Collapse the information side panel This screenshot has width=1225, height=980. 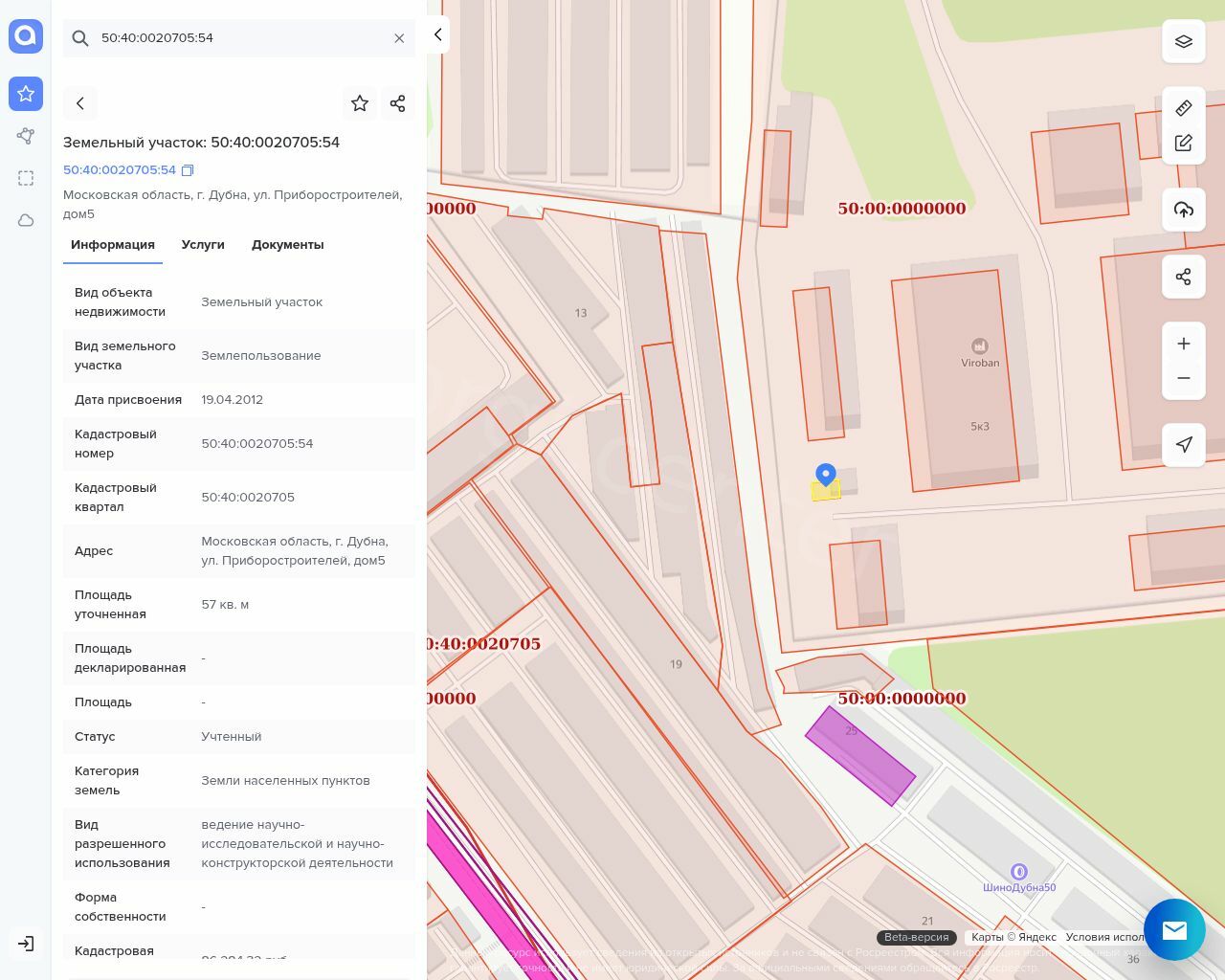point(437,34)
